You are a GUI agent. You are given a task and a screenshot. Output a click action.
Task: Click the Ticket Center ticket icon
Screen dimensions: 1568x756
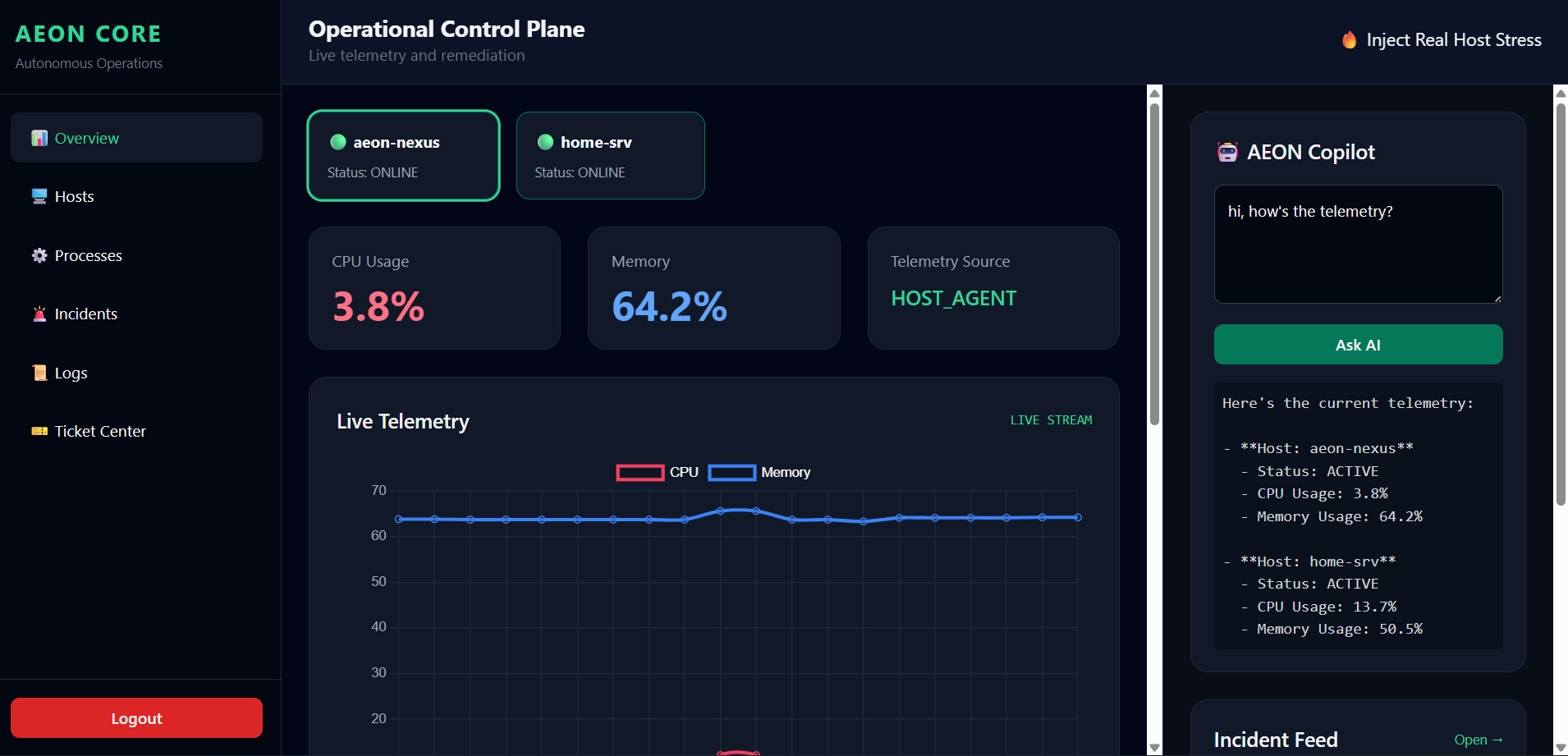coord(39,431)
